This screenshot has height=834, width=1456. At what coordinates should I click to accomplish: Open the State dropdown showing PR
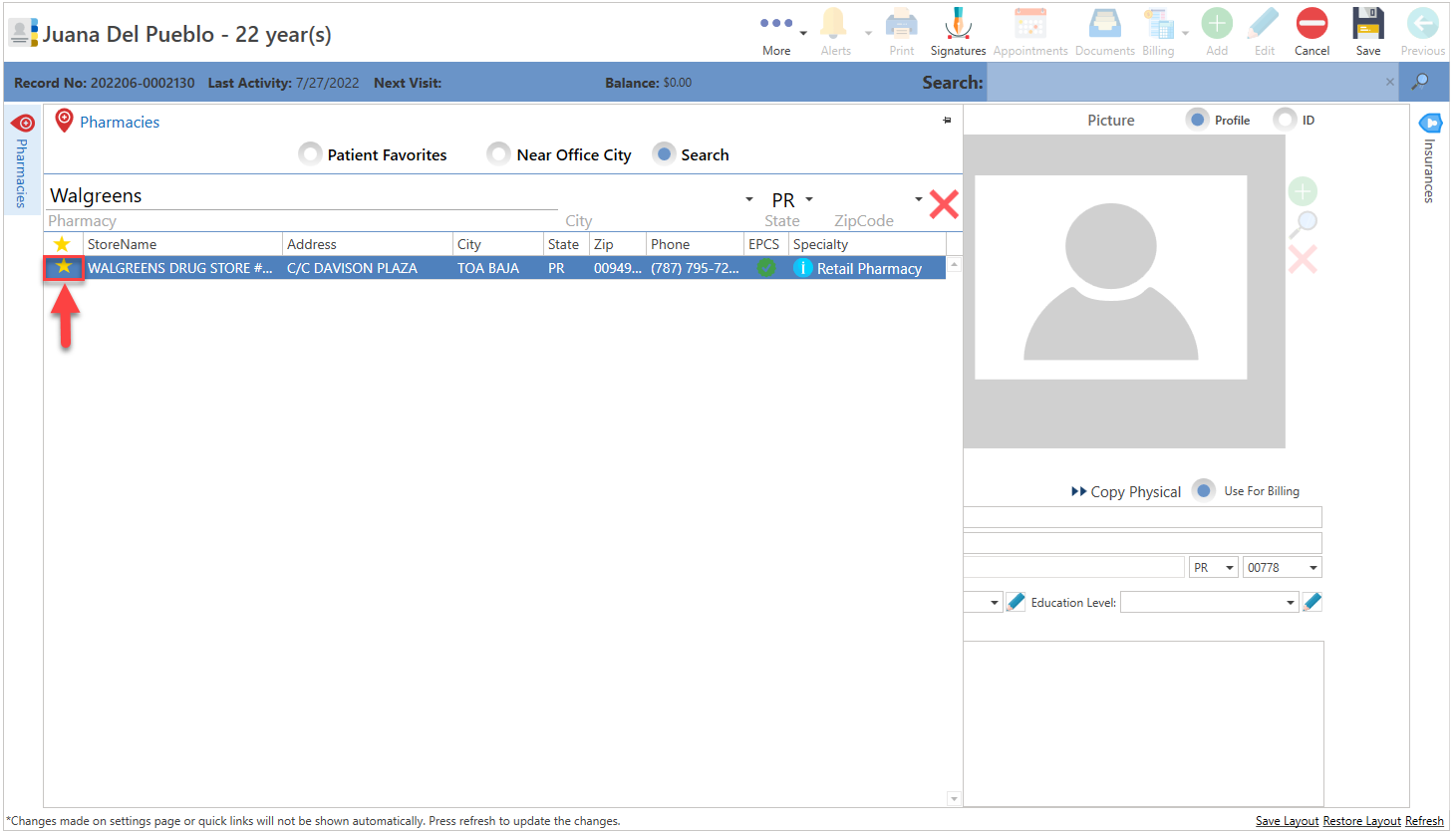[809, 199]
